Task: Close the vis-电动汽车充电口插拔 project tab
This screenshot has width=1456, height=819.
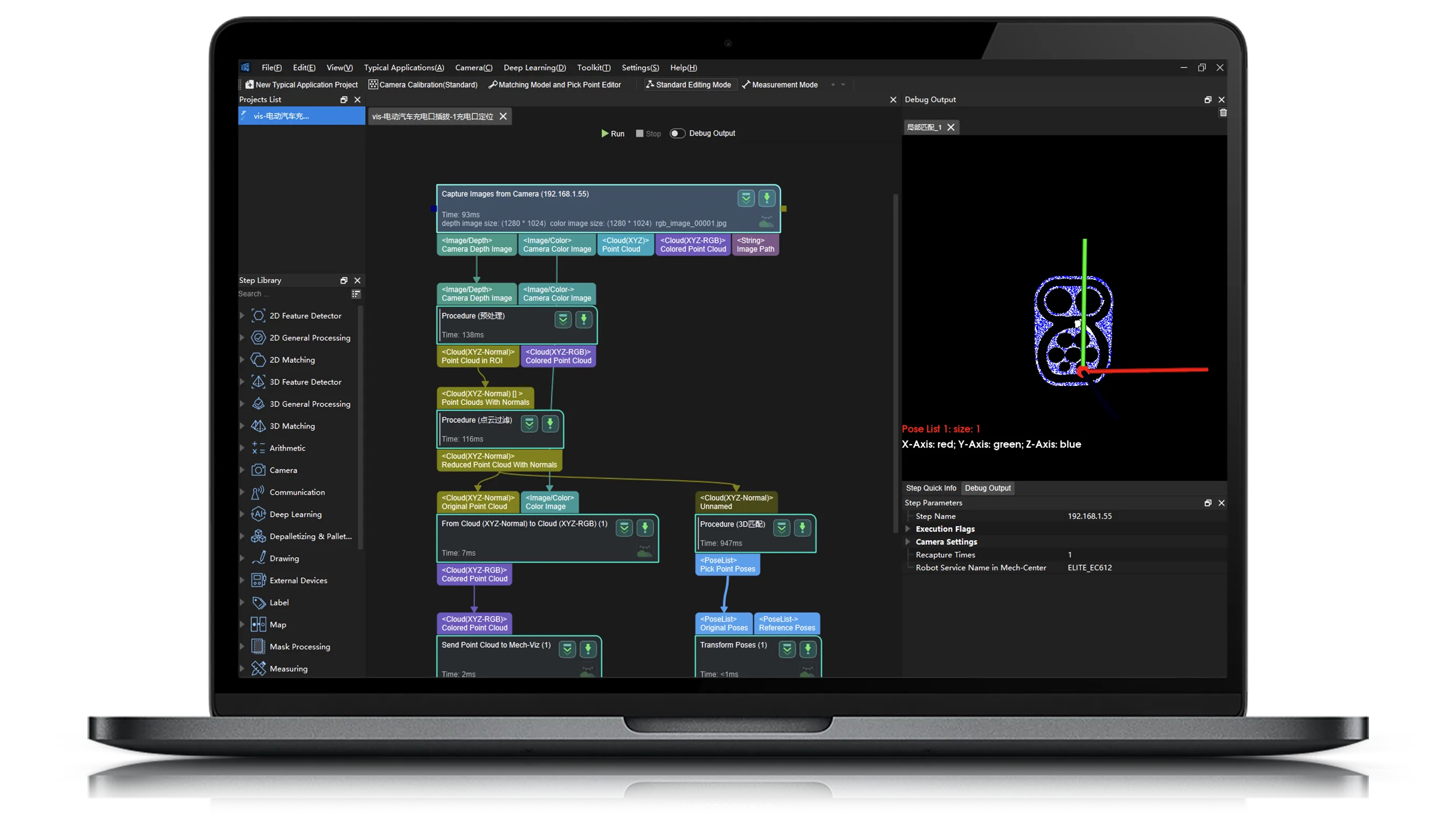Action: 502,117
